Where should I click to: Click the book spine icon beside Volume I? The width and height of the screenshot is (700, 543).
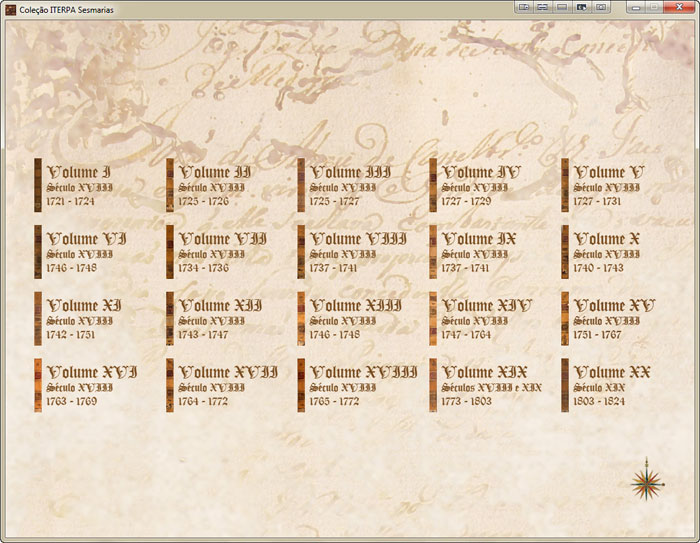click(x=37, y=185)
